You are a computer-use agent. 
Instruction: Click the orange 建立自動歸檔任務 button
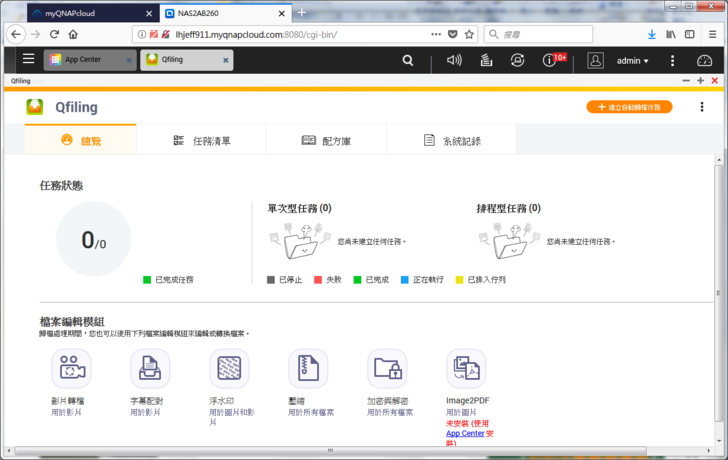[x=629, y=107]
